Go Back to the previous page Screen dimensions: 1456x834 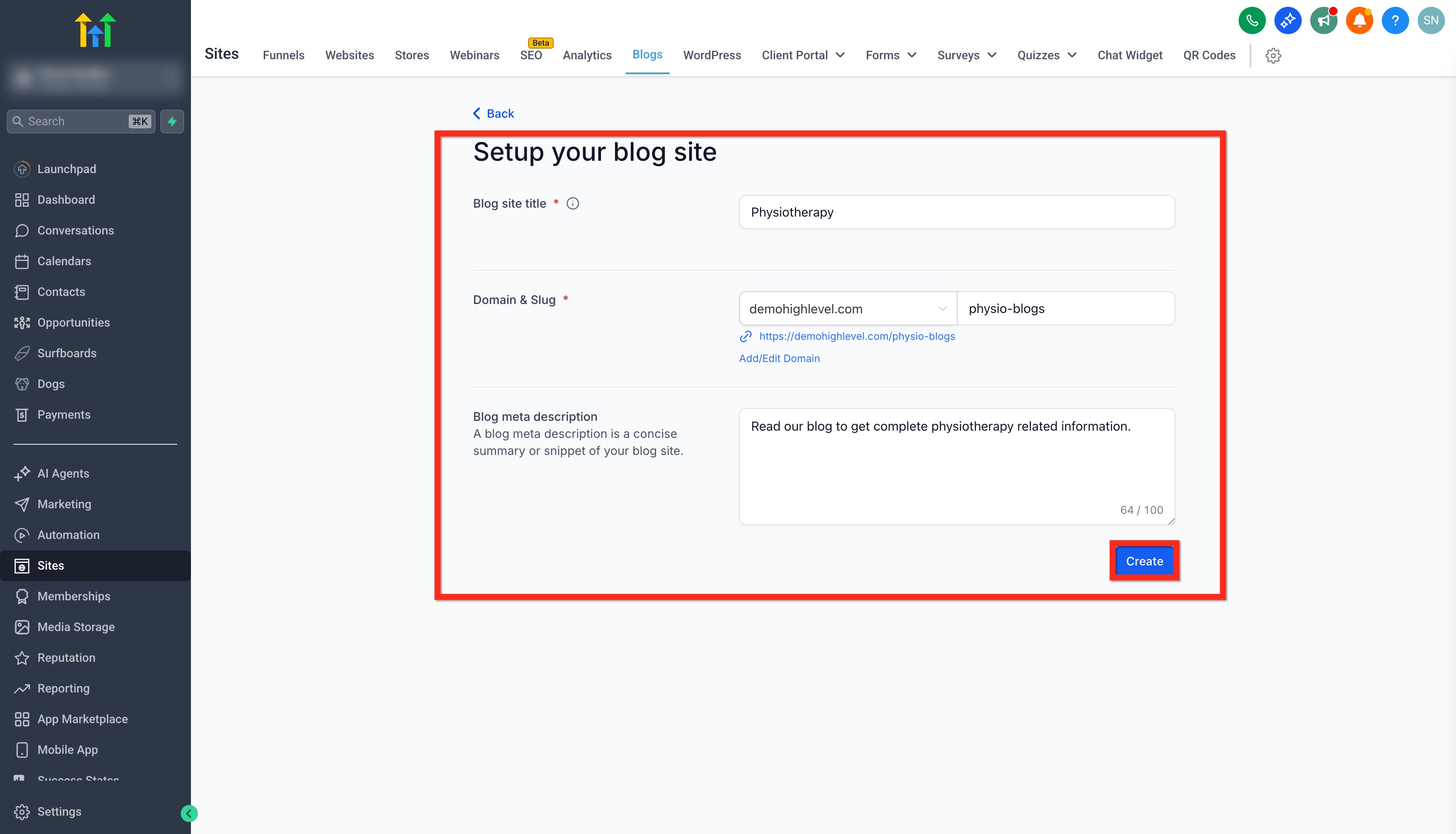point(494,113)
